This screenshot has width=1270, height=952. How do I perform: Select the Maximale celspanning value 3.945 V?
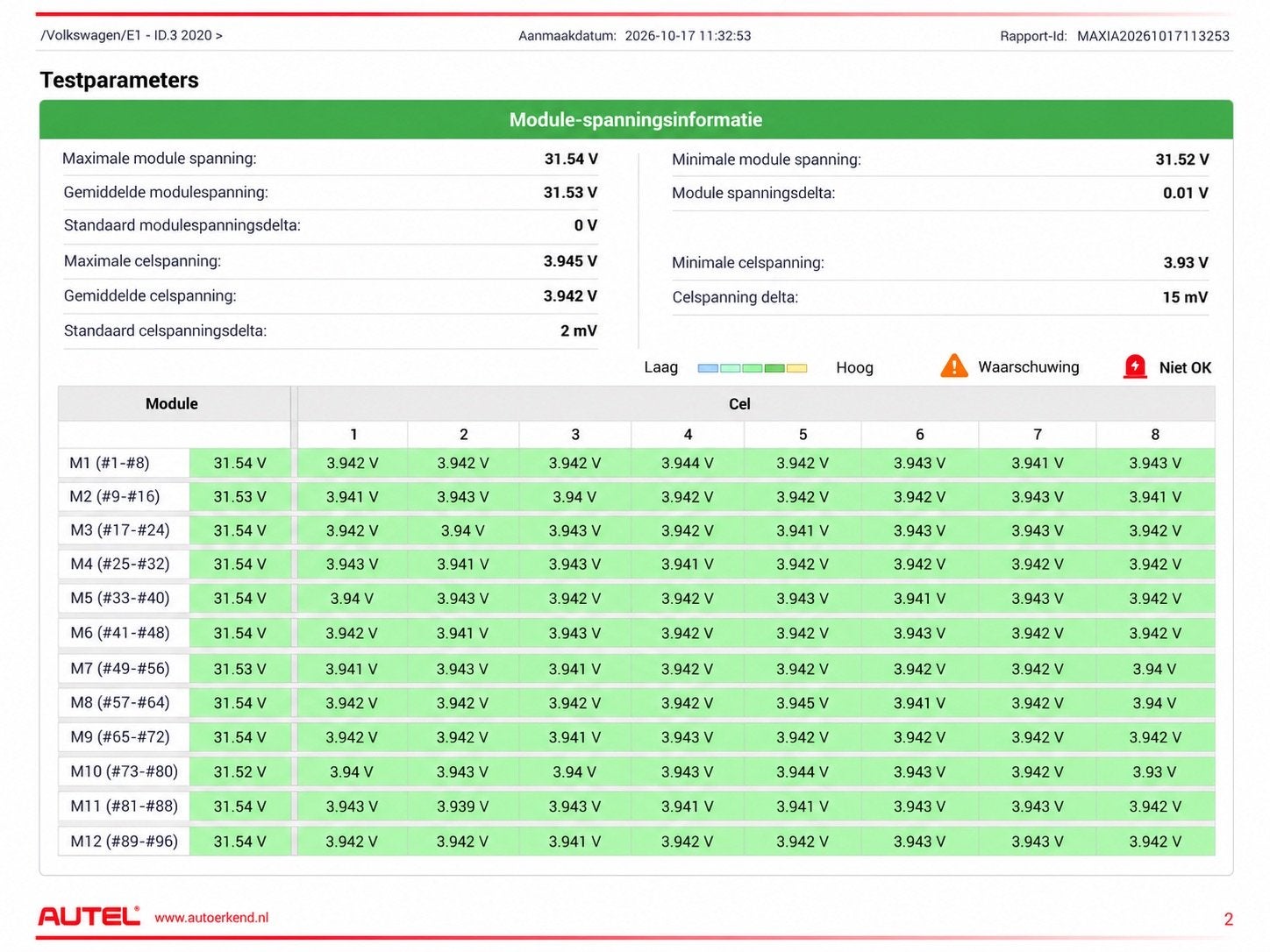pos(570,261)
